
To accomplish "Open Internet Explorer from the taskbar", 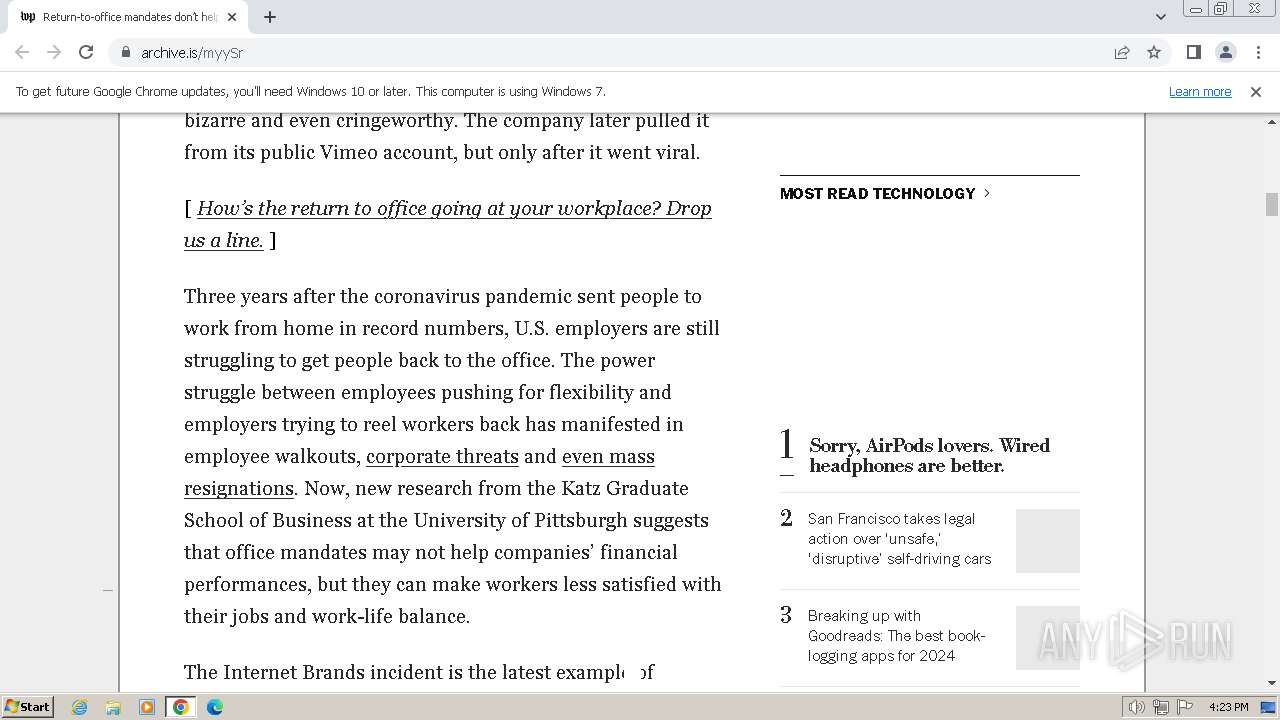I will (x=80, y=707).
